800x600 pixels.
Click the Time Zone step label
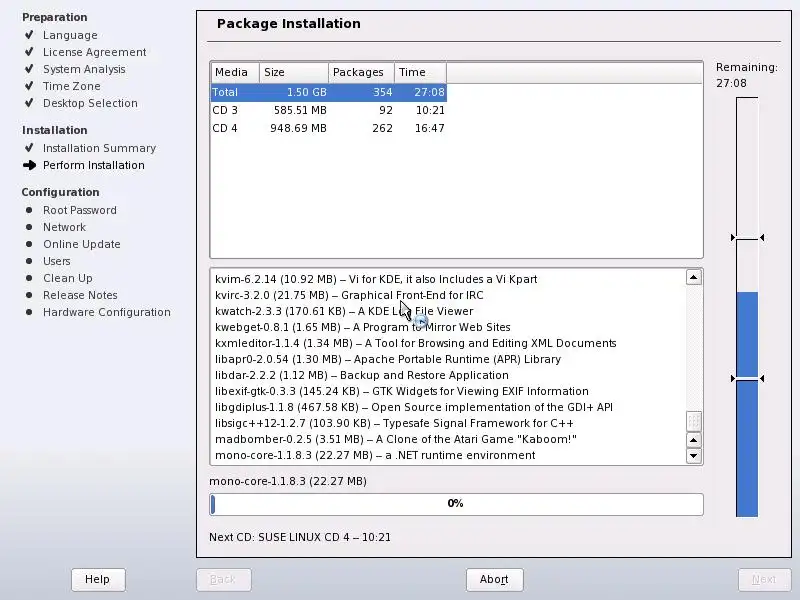[72, 86]
